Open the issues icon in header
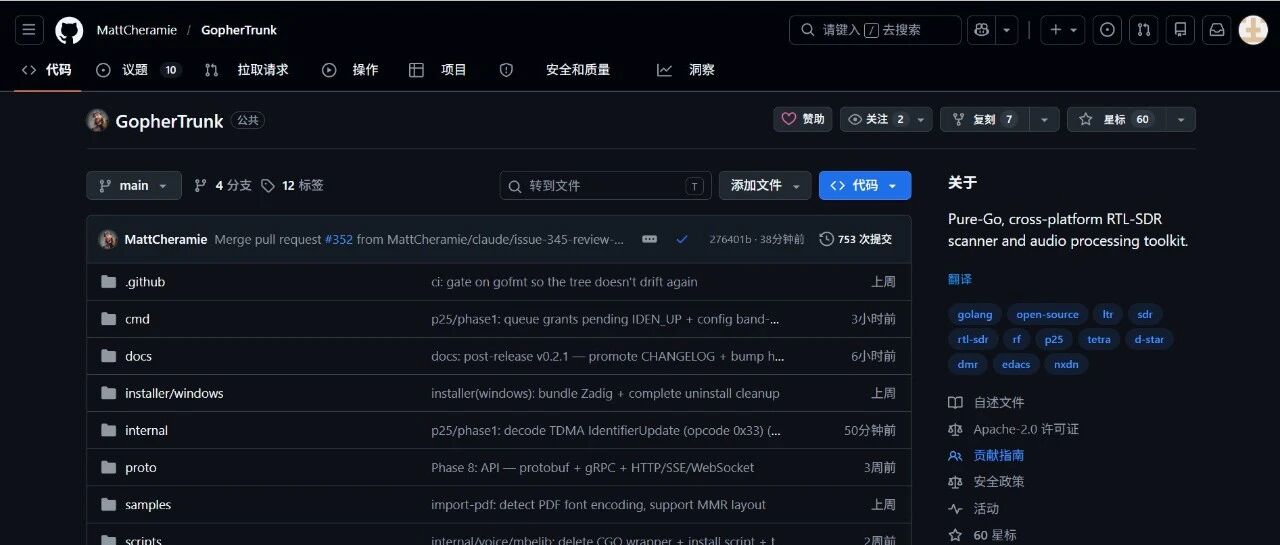 [x=1107, y=30]
